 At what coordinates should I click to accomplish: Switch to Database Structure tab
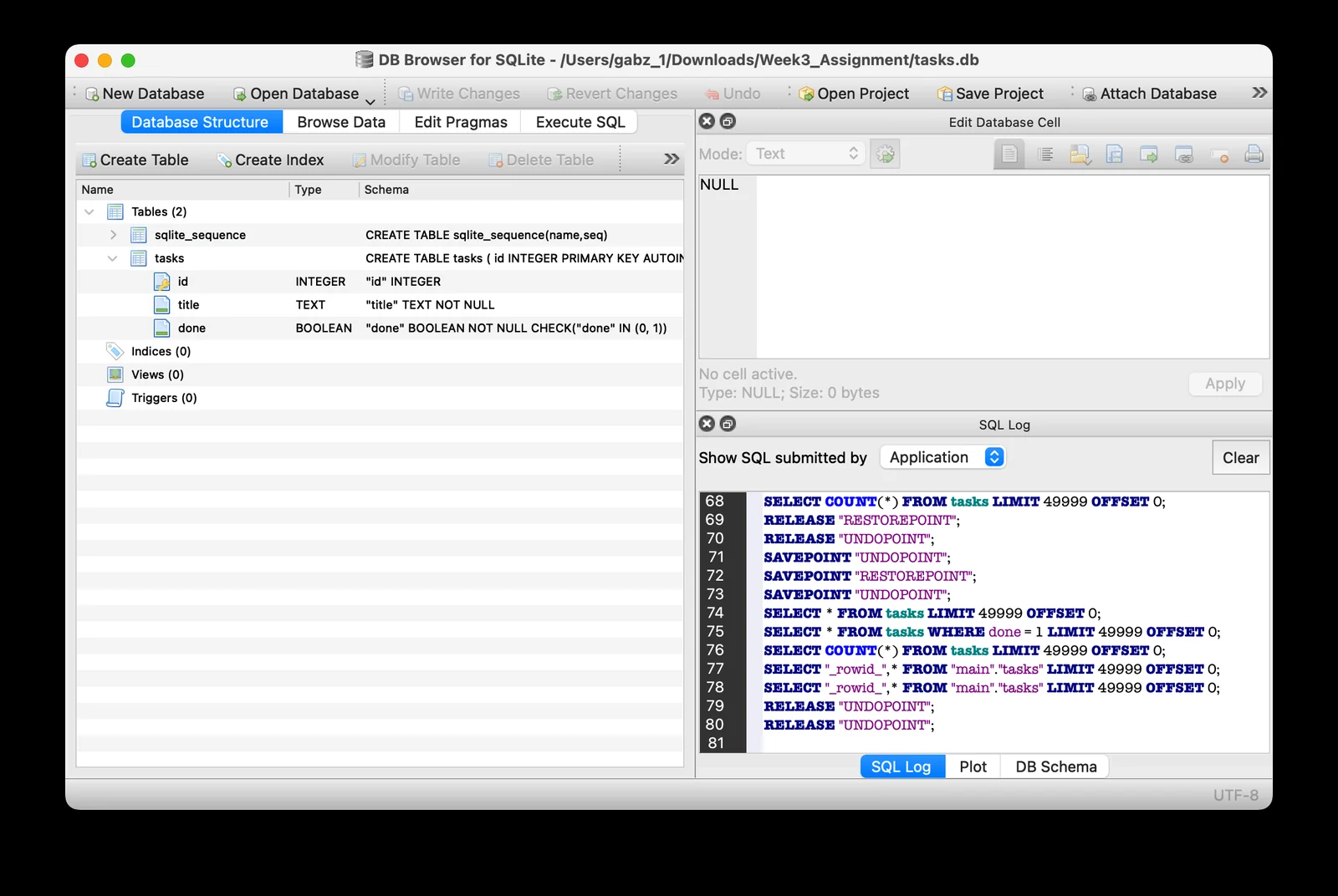click(200, 122)
